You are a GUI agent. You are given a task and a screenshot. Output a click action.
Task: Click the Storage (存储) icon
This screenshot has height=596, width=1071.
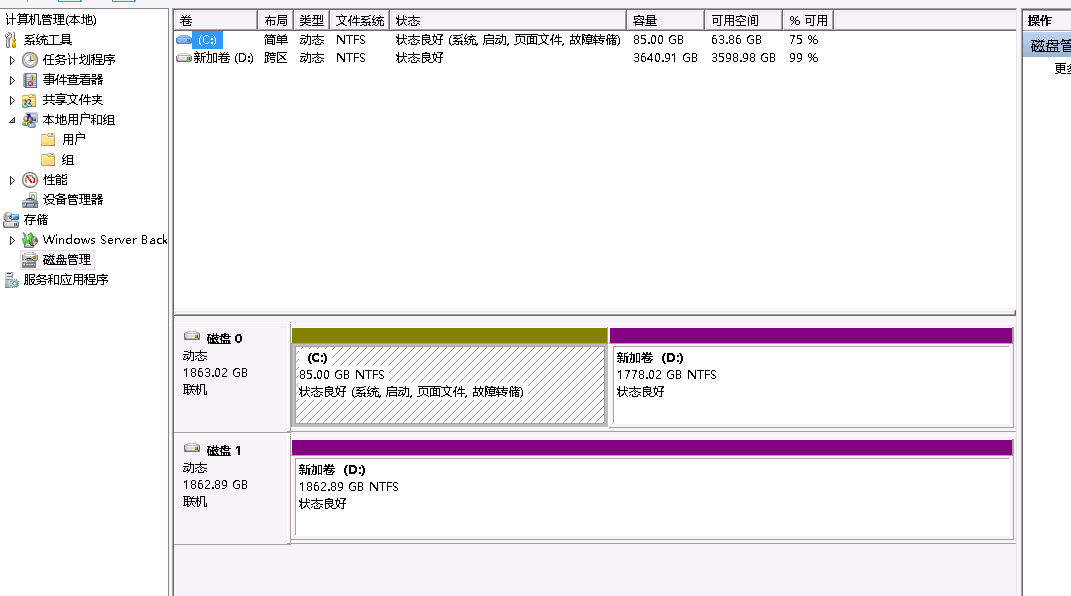click(x=10, y=220)
